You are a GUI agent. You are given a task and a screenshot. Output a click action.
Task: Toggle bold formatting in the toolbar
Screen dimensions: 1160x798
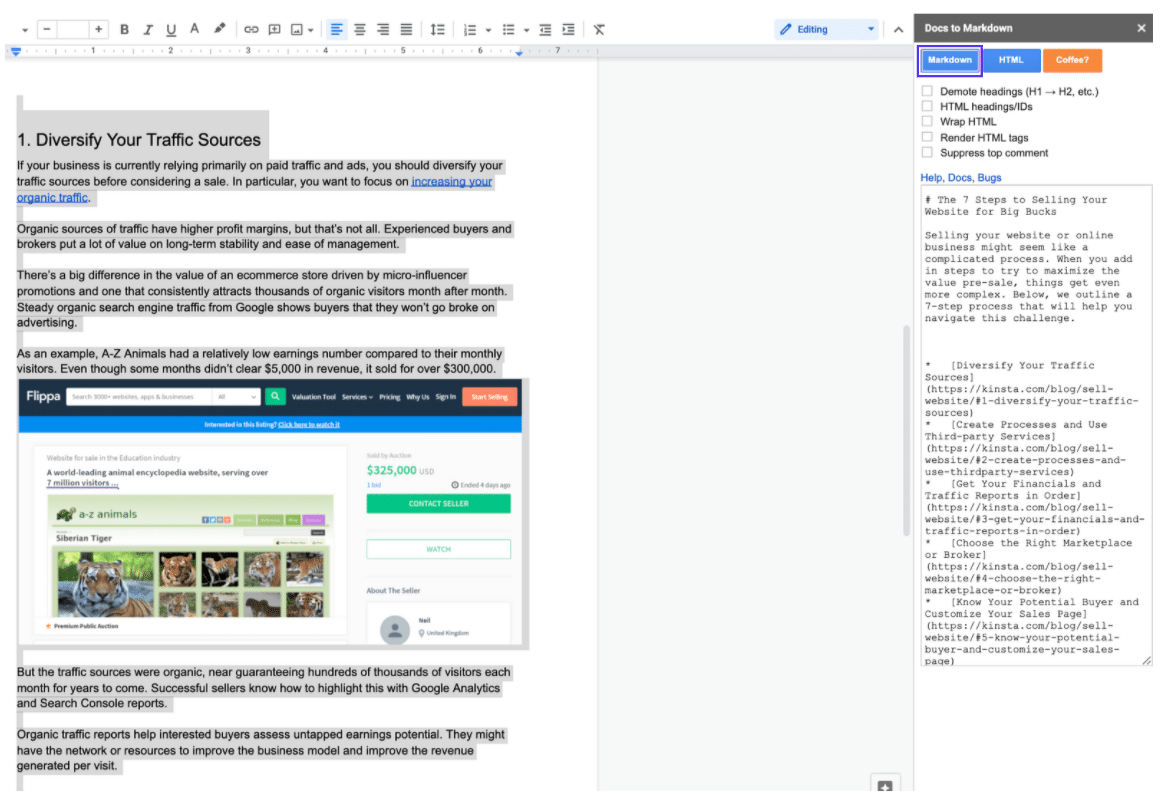[x=124, y=29]
